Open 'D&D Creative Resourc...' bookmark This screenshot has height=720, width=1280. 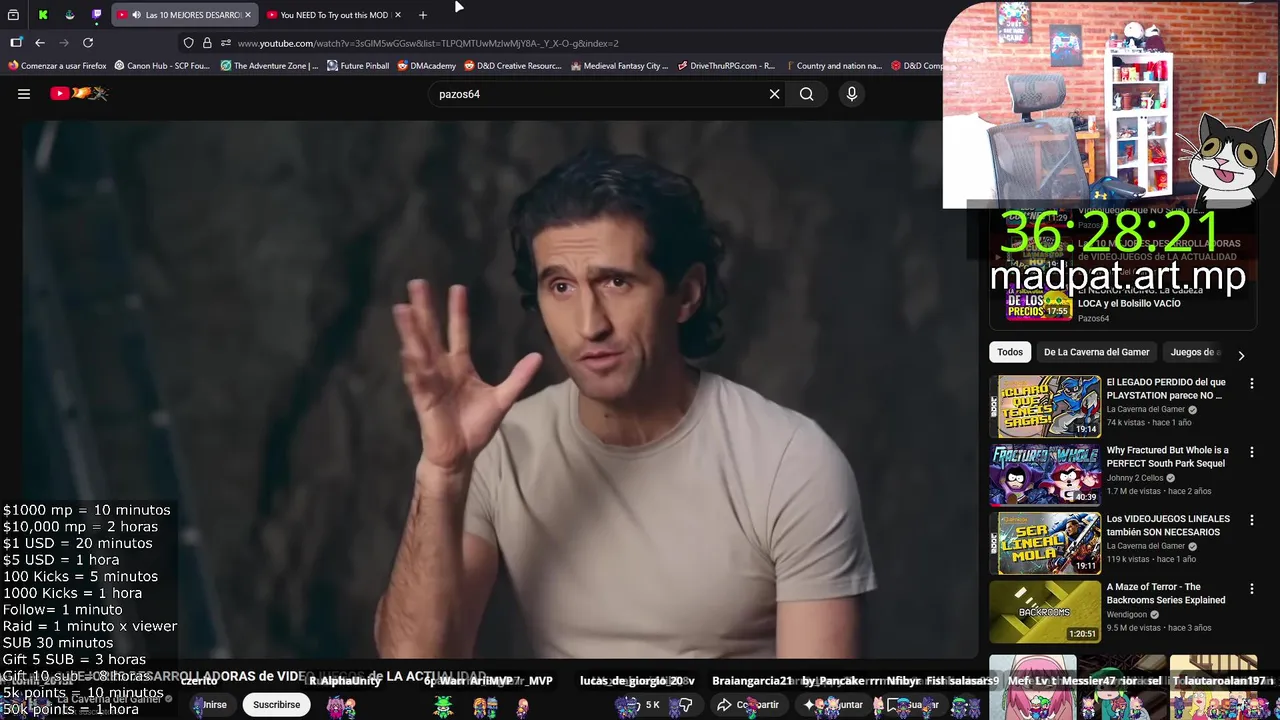512,66
